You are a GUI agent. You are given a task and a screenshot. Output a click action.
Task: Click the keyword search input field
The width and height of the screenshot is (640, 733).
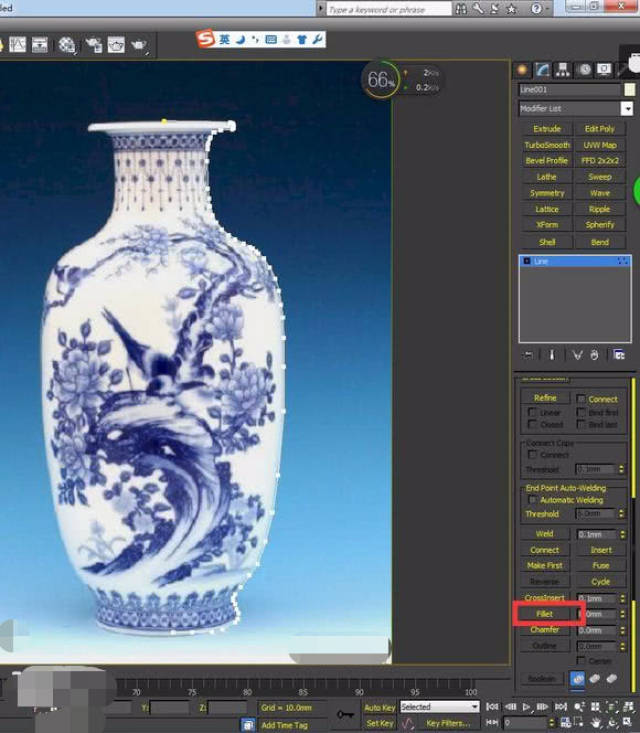point(383,9)
